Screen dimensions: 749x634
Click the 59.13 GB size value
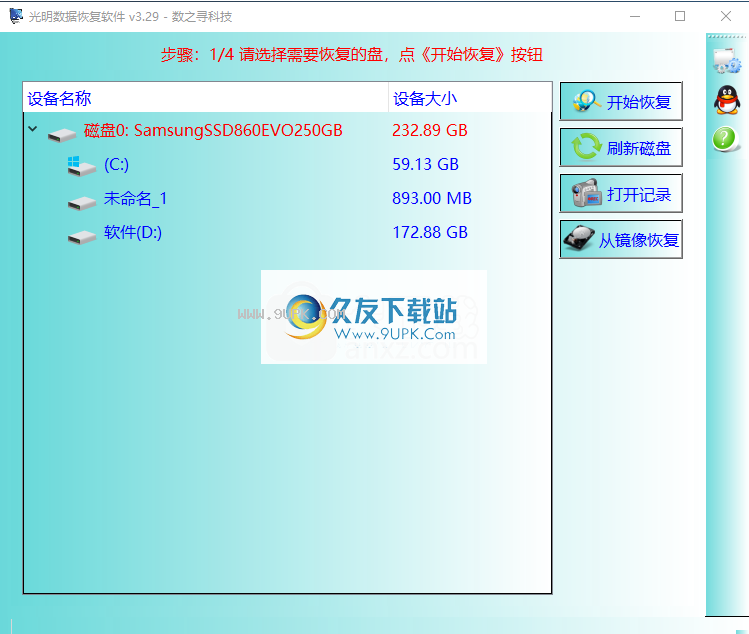tap(425, 164)
